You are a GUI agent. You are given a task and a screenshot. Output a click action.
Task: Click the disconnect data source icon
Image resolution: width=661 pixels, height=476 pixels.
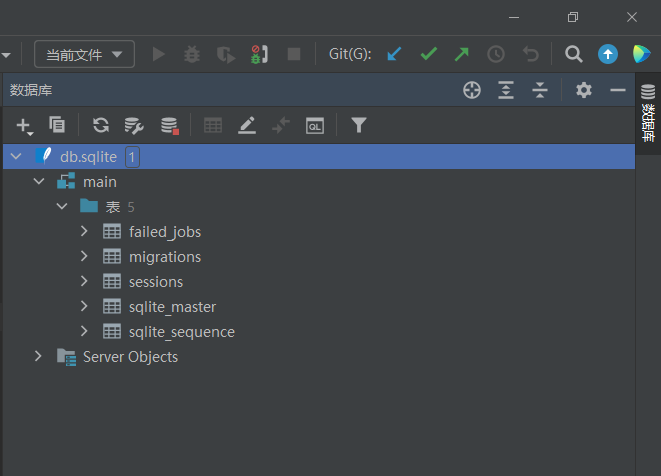(169, 125)
